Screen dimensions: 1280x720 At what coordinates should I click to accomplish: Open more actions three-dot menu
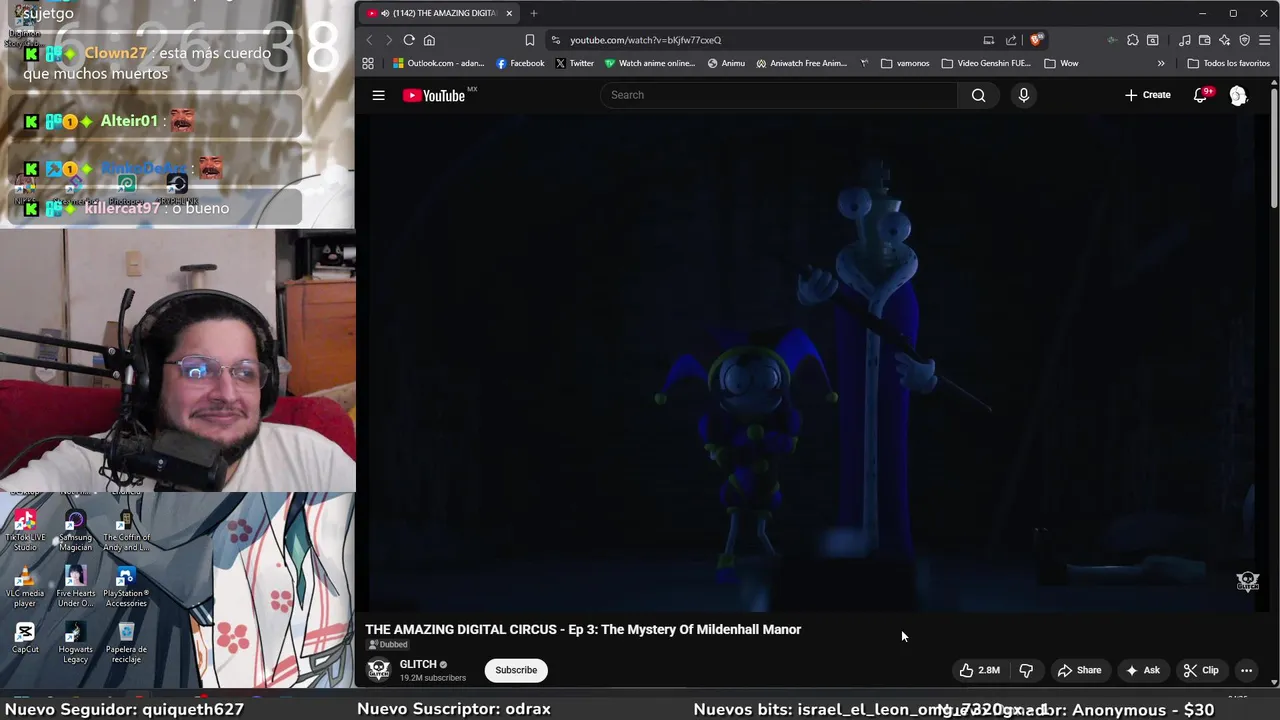1246,670
